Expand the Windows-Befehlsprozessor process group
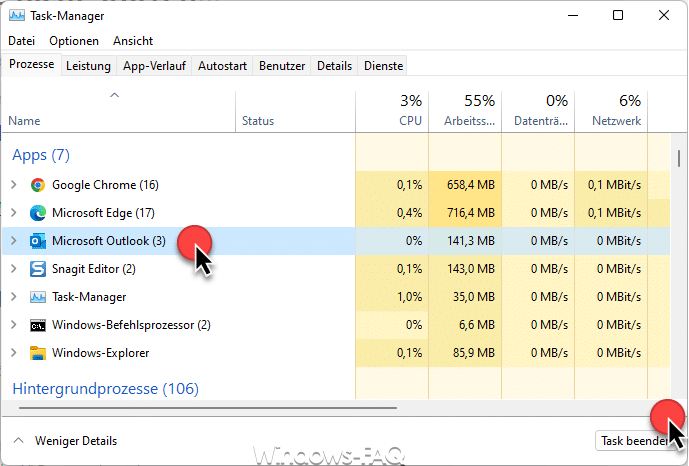Screen dimensions: 689x466 click(14, 325)
